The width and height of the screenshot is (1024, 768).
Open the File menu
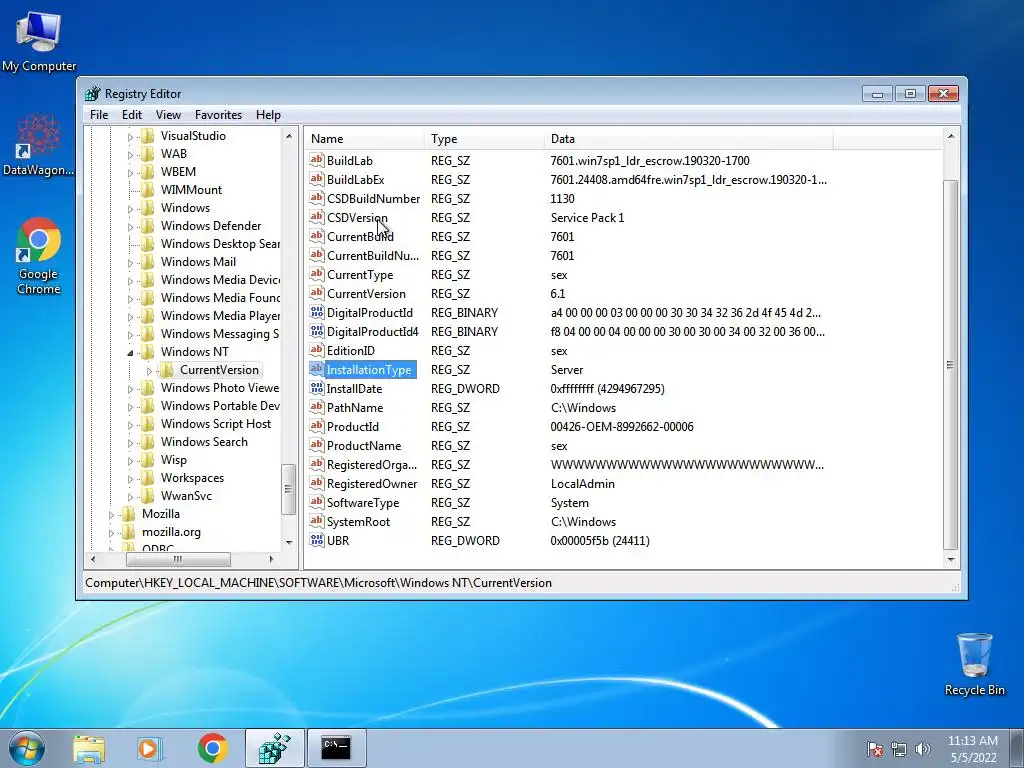point(99,114)
